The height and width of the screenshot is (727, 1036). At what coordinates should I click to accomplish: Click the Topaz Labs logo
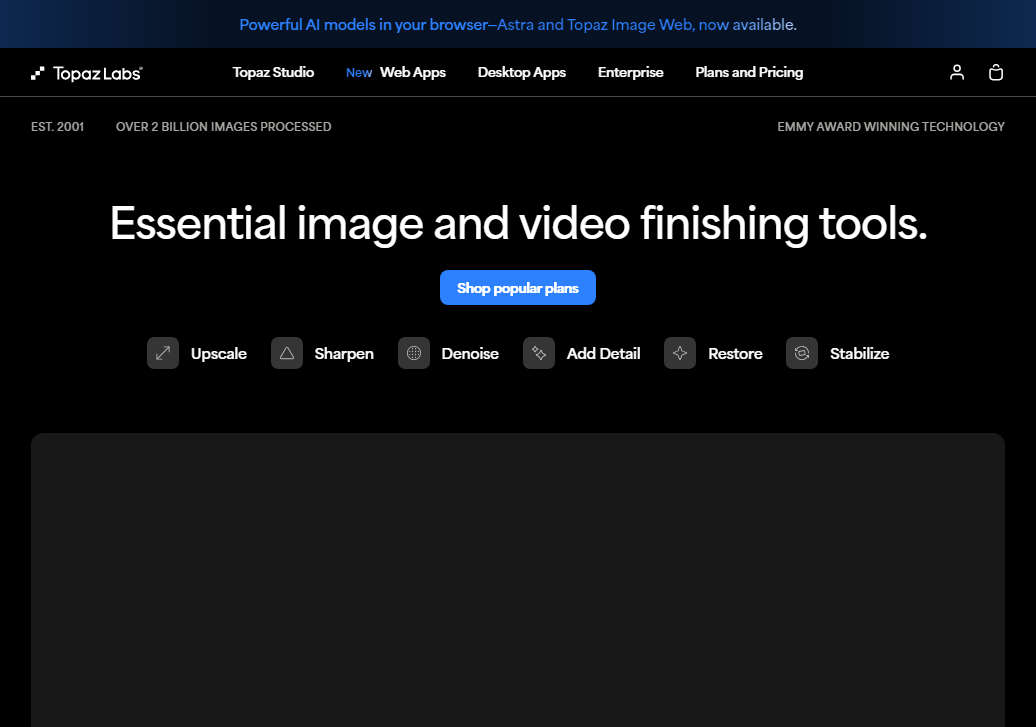(x=87, y=73)
